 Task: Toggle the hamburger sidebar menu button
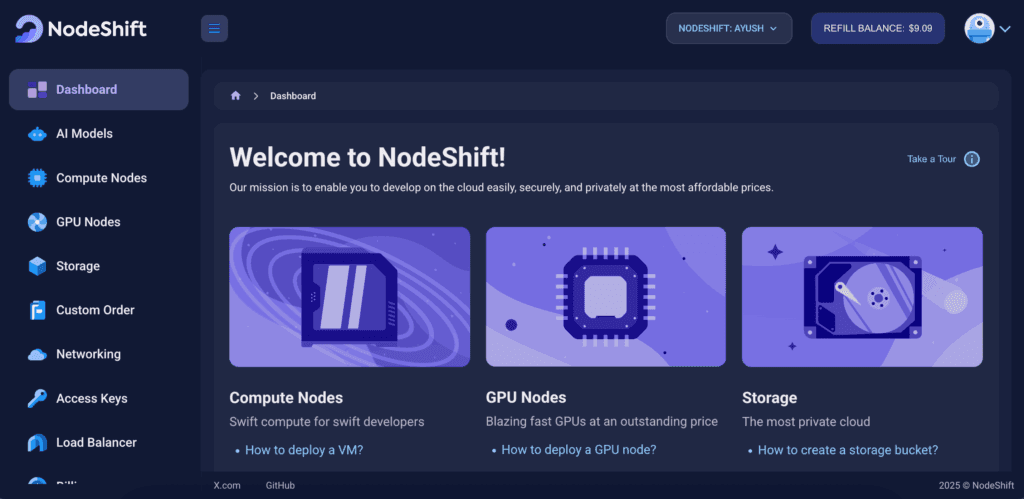pyautogui.click(x=214, y=29)
